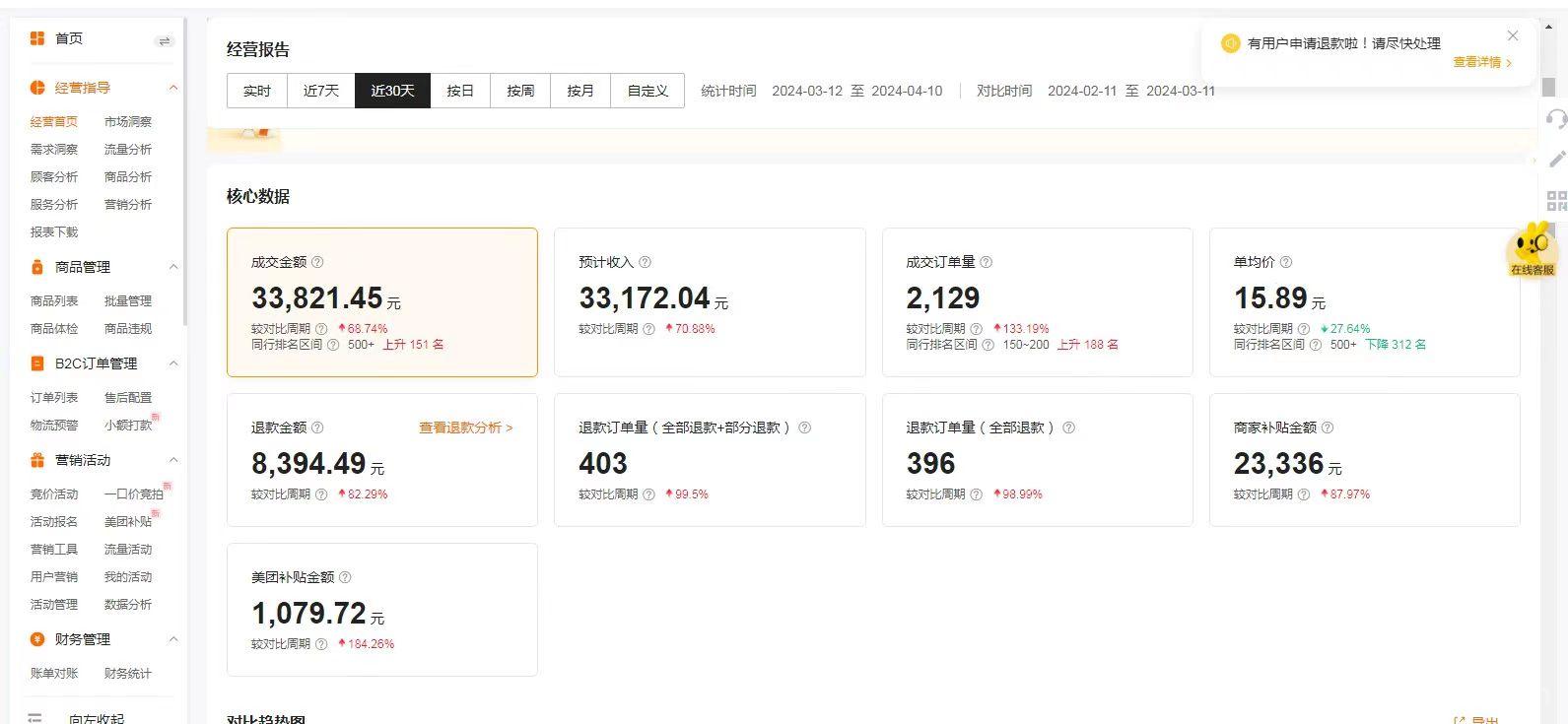Open the 在线客服 bee mascot icon
The image size is (1568, 724).
[x=1533, y=249]
